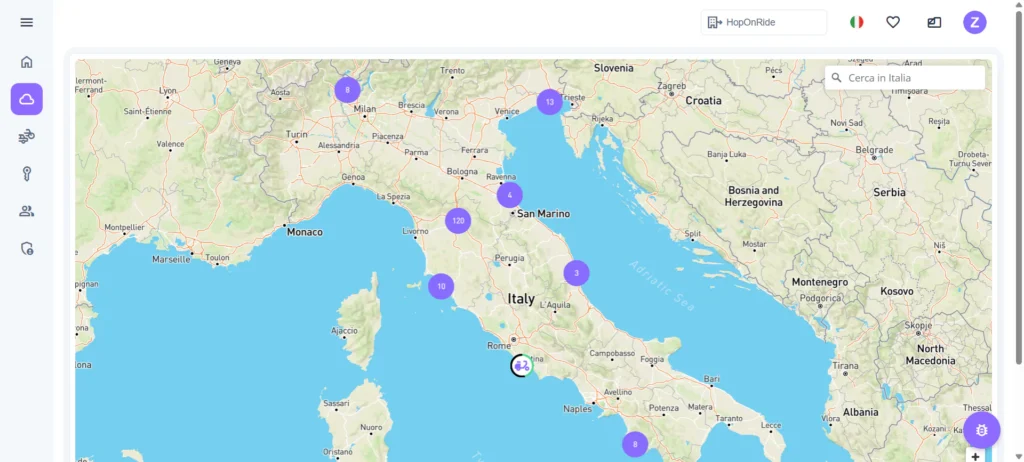Open the cluster of 8 in southern Italy

[x=634, y=444]
